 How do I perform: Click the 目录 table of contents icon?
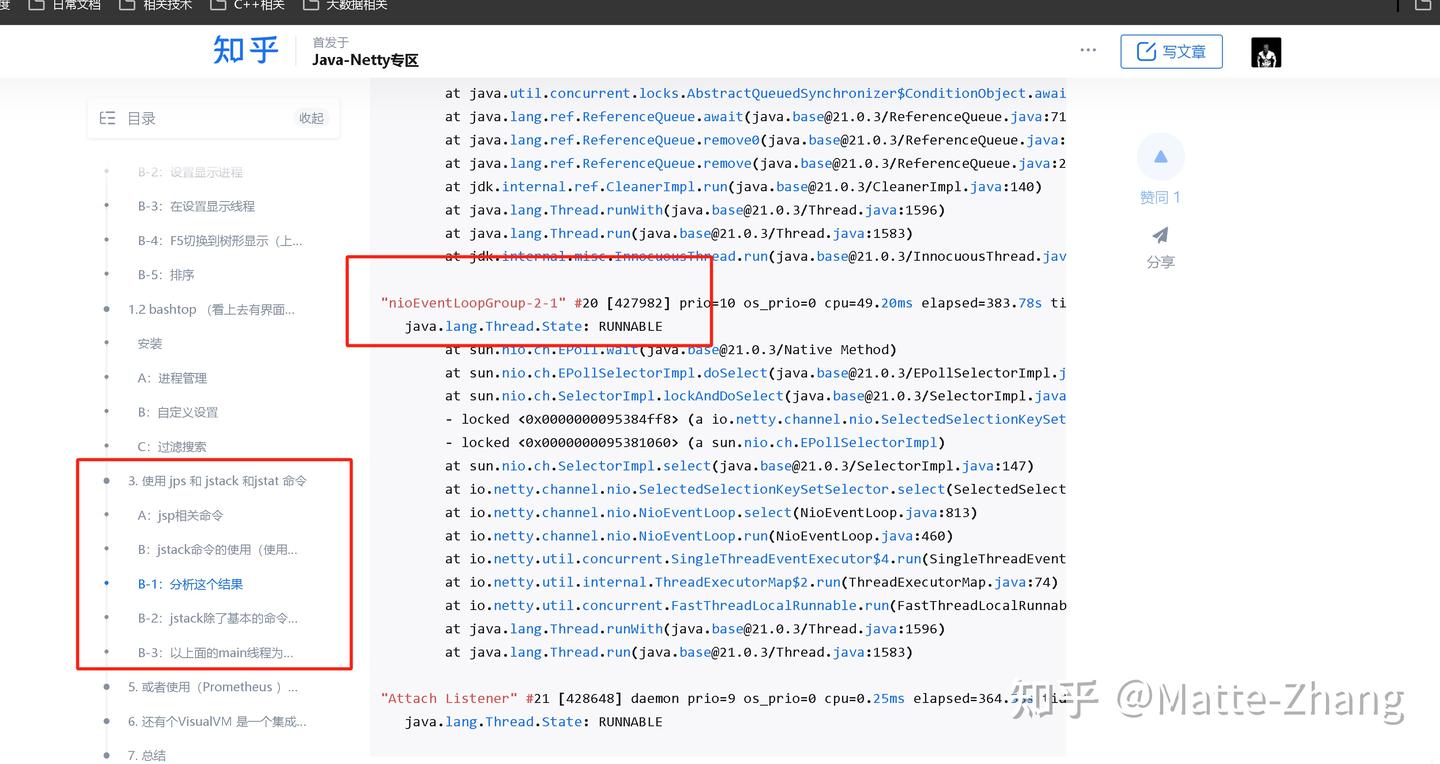tap(107, 118)
